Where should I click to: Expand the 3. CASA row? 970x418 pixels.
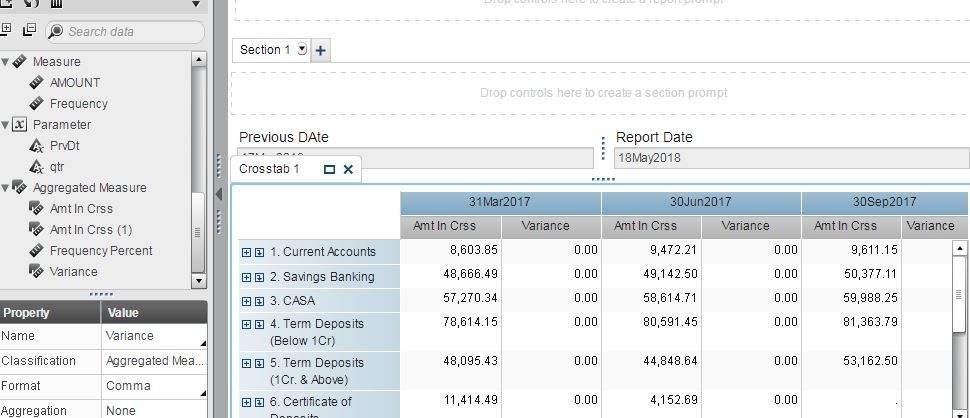(246, 301)
